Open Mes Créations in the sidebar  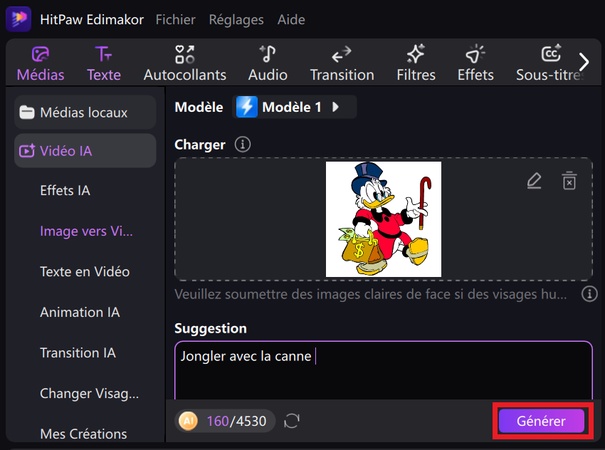(83, 434)
